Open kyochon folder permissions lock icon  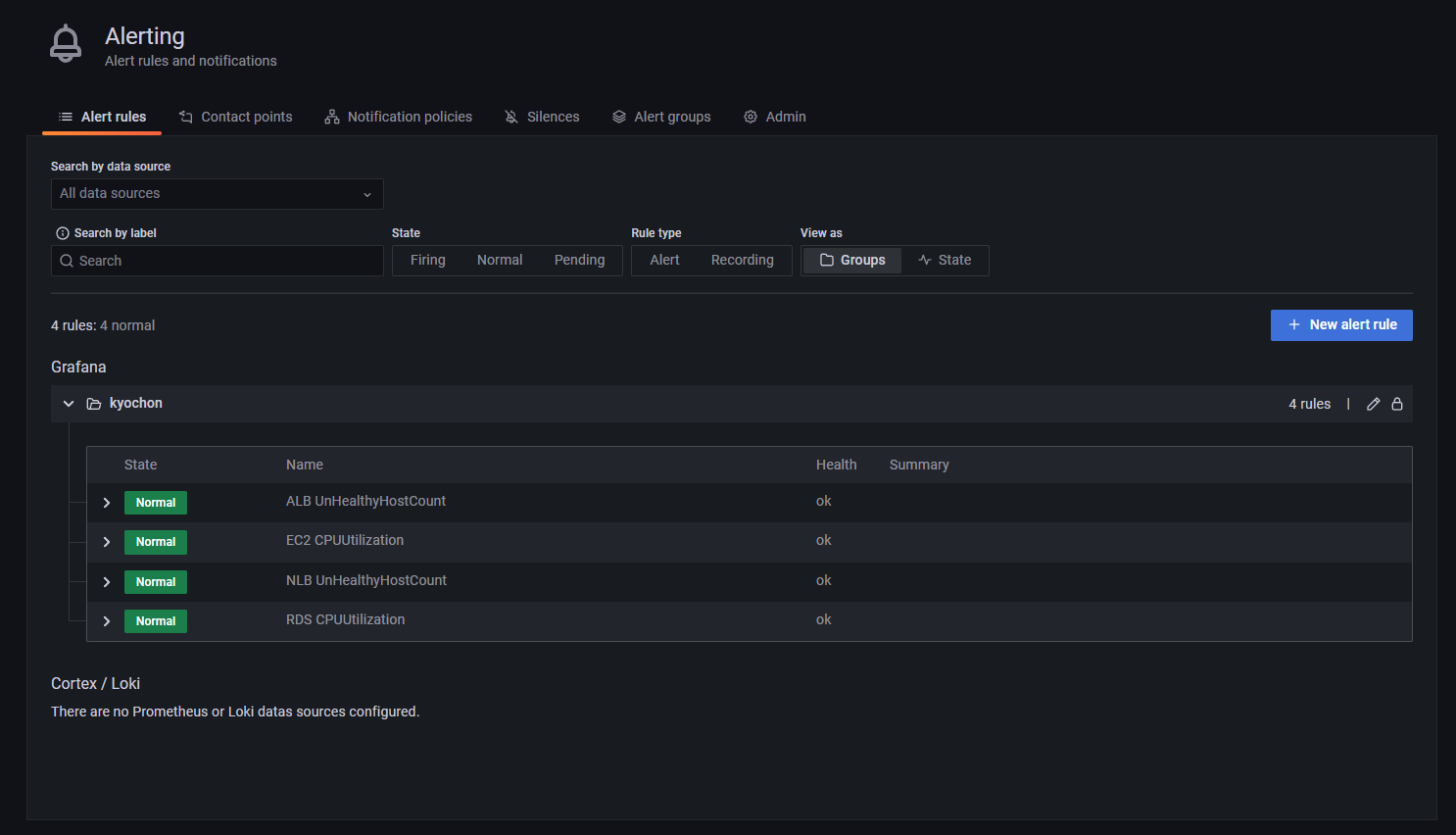click(x=1397, y=404)
